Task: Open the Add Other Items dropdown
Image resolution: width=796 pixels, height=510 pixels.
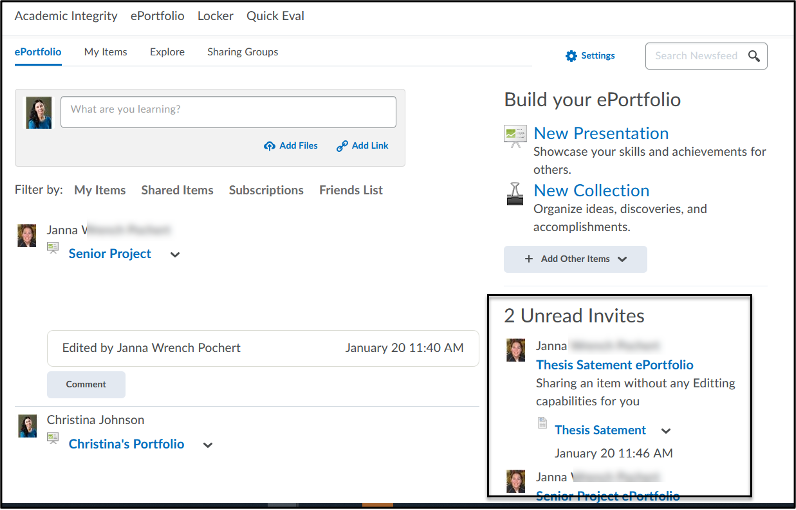Action: pyautogui.click(x=575, y=259)
